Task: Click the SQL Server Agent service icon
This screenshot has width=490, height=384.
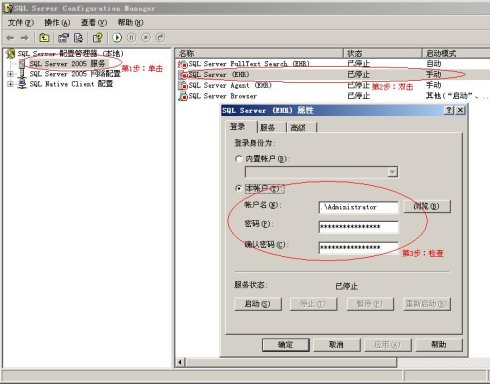Action: point(183,86)
